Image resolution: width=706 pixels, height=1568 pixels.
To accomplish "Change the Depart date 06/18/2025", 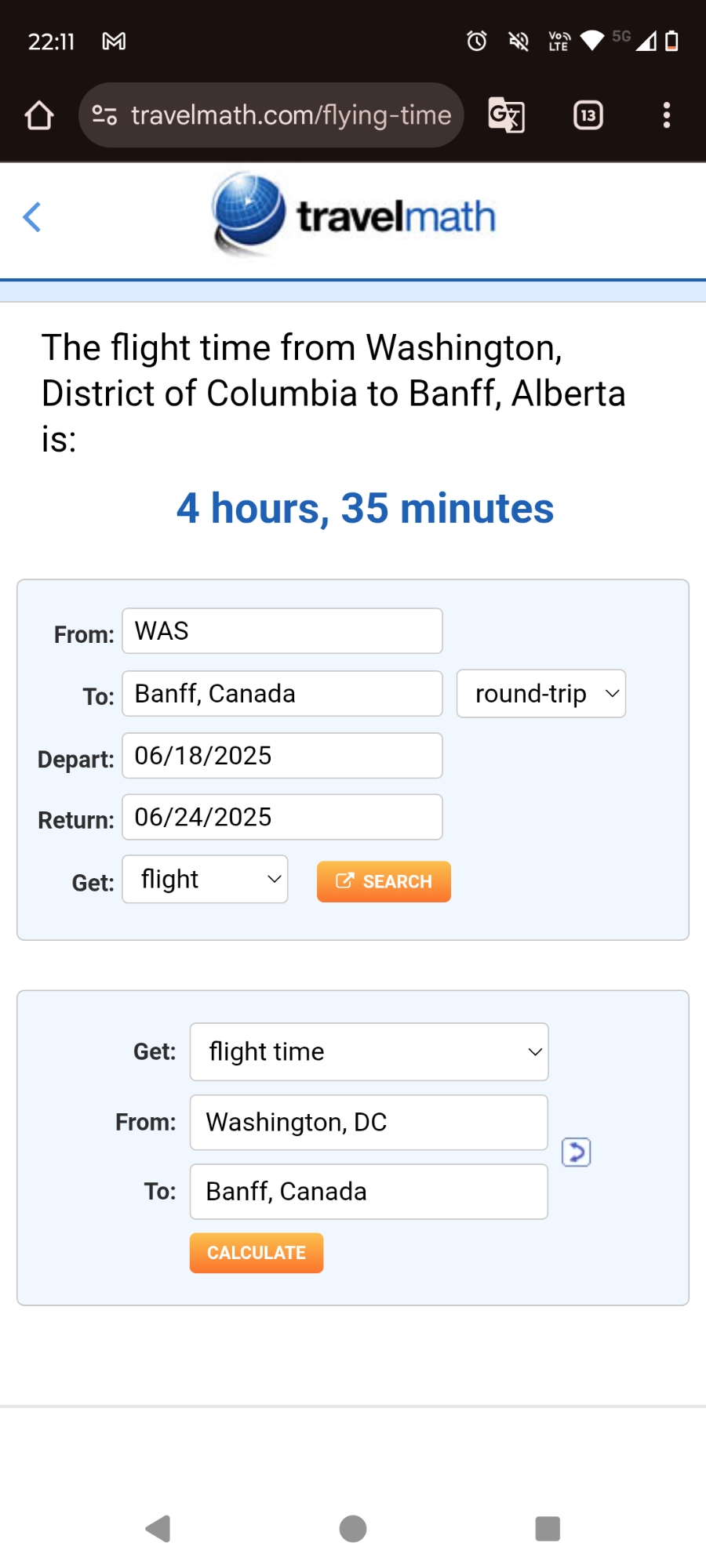I will [x=282, y=756].
